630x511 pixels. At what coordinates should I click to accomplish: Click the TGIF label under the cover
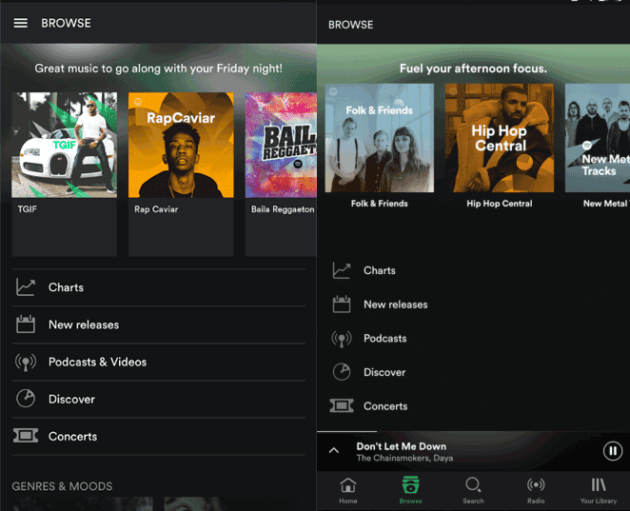click(27, 209)
